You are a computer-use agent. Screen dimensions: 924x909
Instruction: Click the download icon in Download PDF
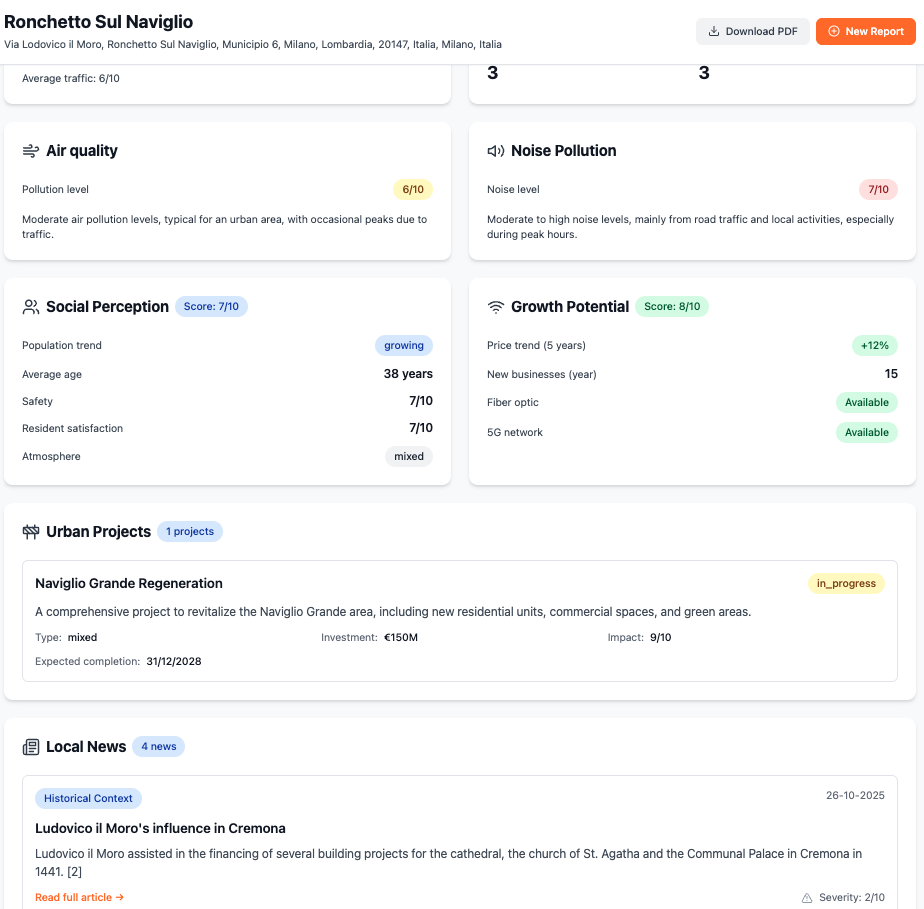click(714, 32)
